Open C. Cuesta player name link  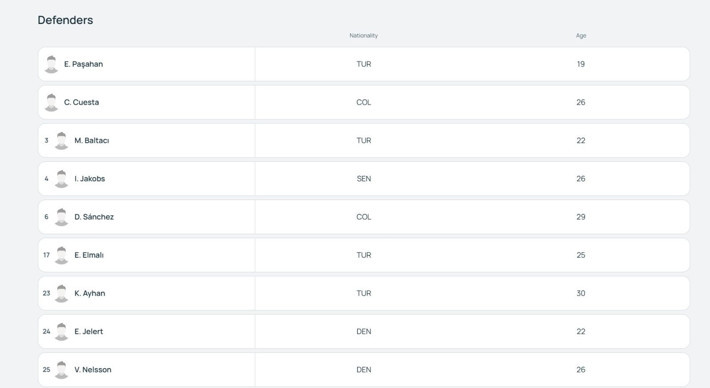(81, 102)
